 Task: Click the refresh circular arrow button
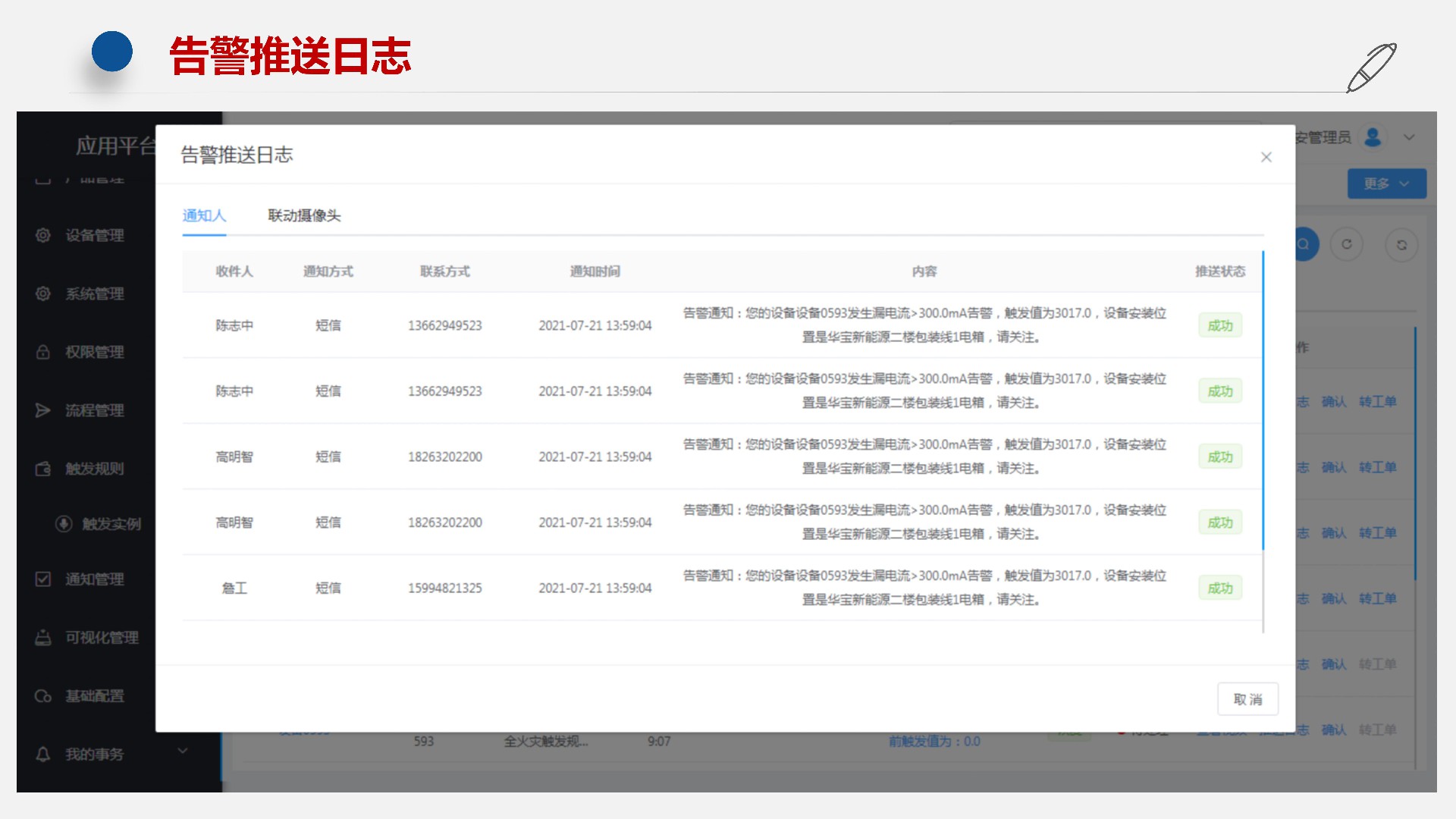coord(1347,244)
